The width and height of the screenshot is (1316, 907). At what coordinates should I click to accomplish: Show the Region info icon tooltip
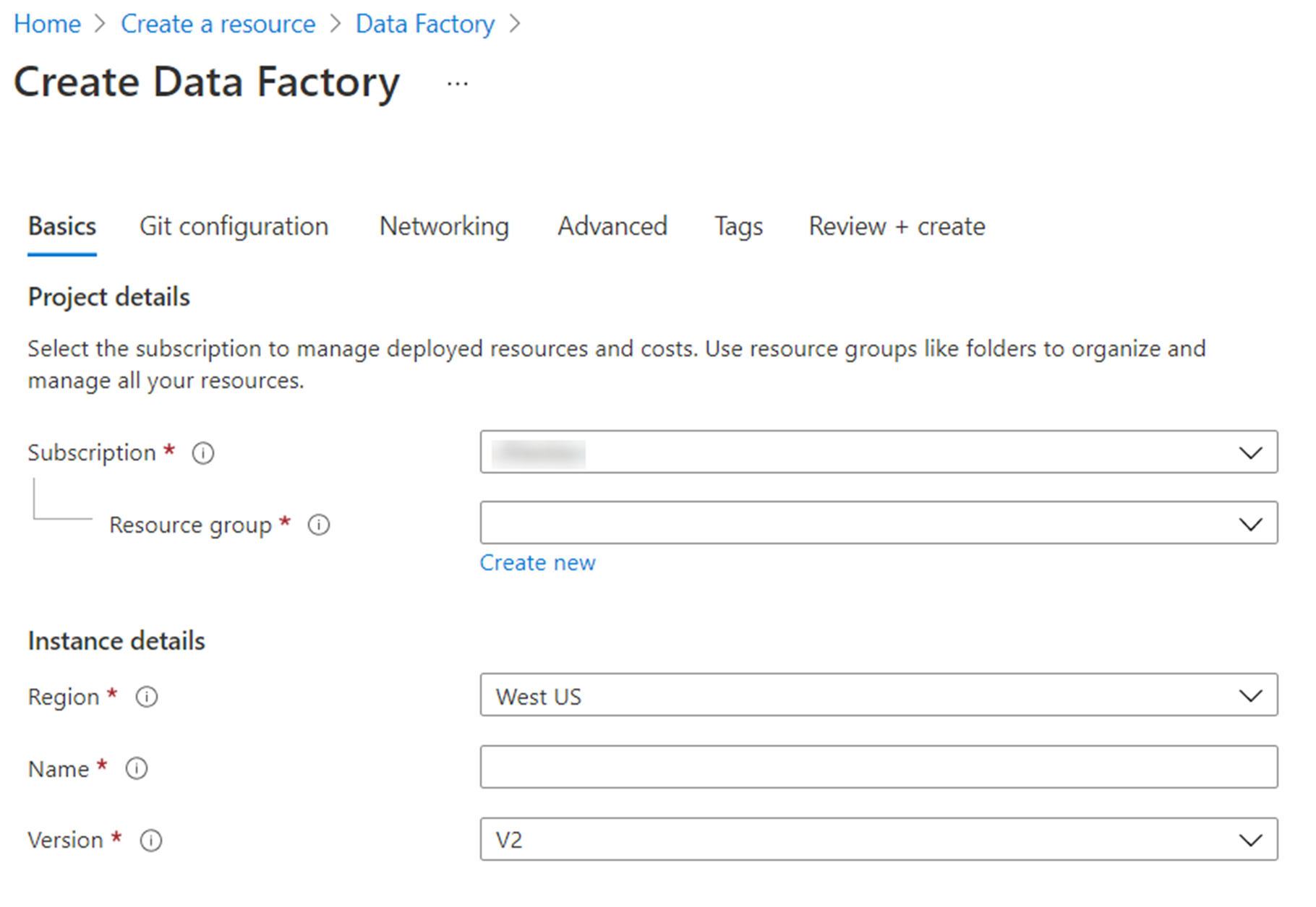[147, 697]
